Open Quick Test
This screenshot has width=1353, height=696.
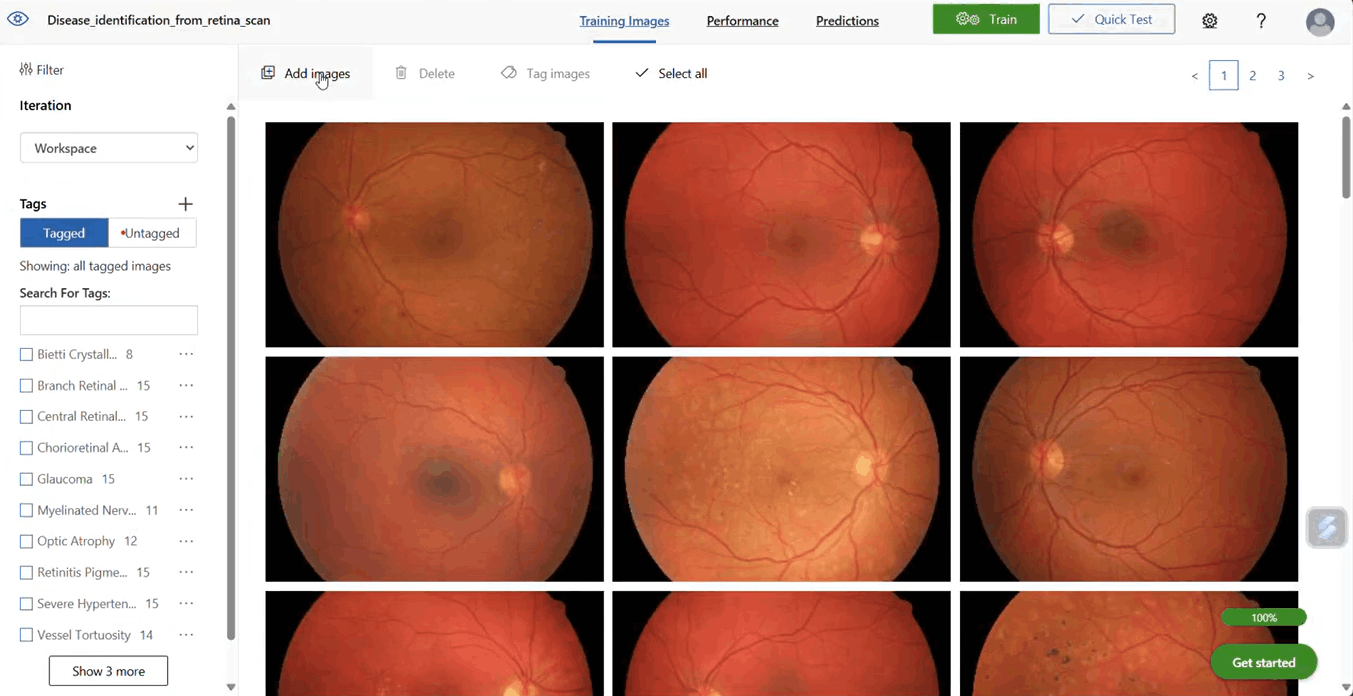click(x=1111, y=19)
